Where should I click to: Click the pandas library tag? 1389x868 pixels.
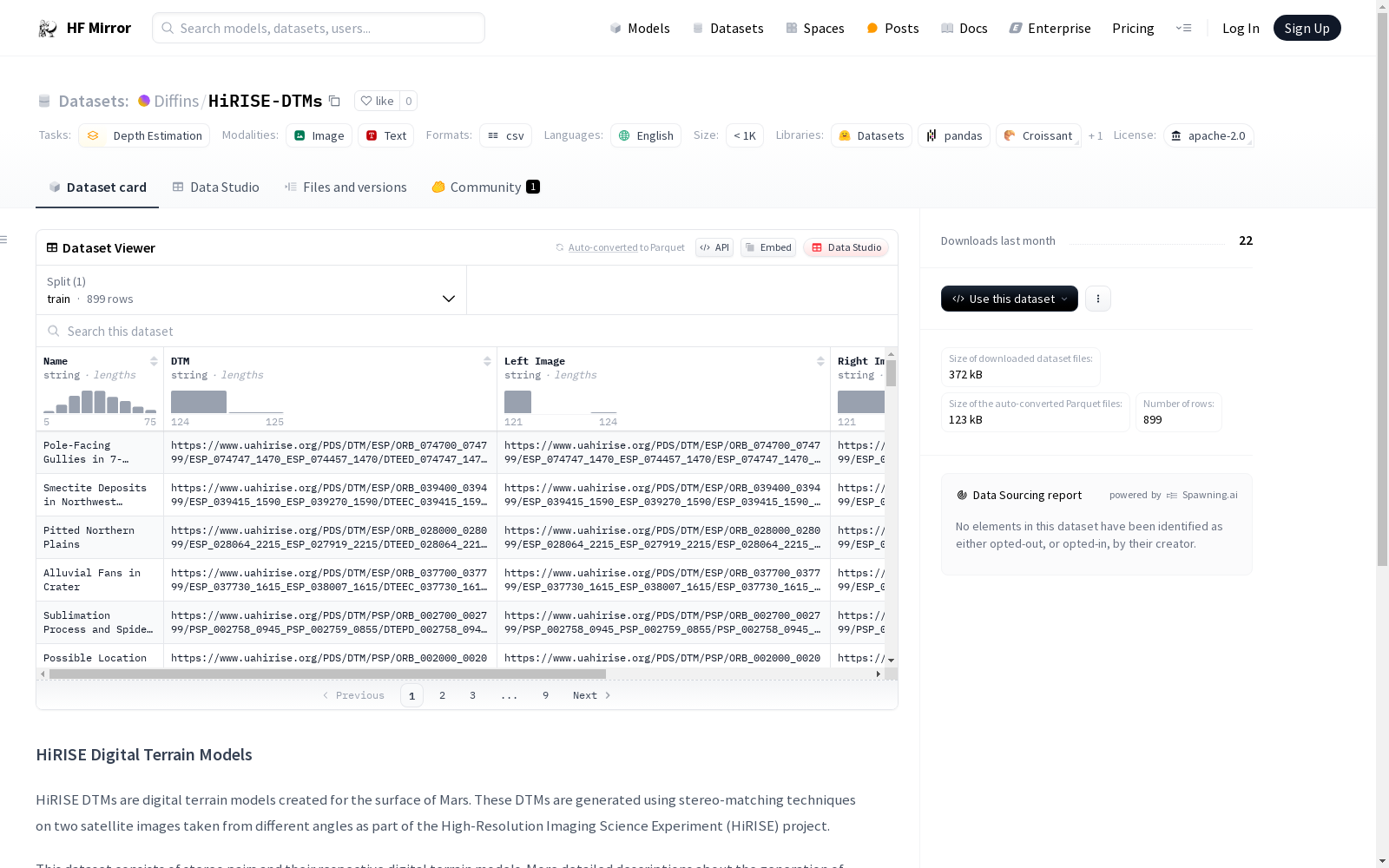coord(954,135)
